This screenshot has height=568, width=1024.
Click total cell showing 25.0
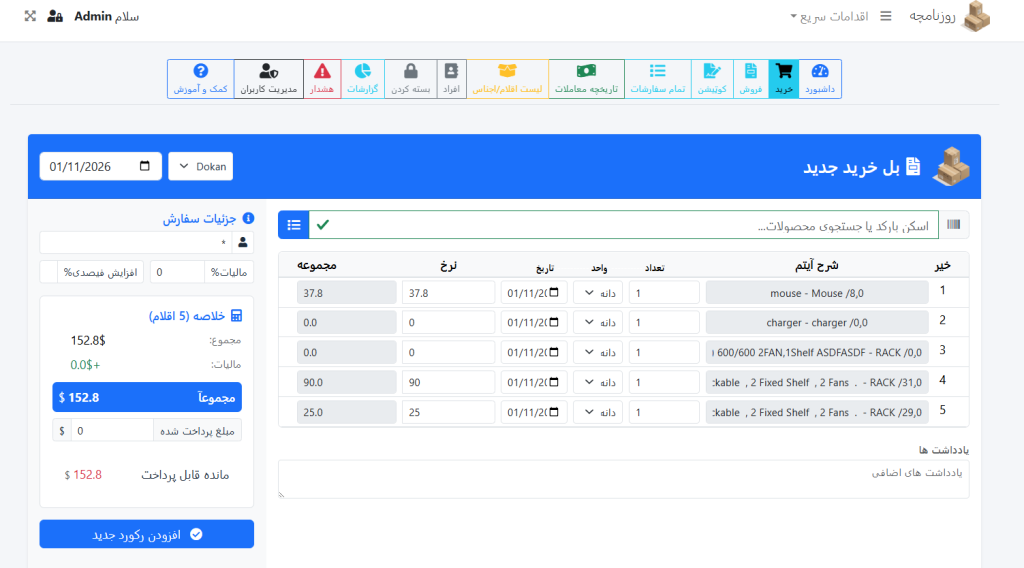(346, 412)
